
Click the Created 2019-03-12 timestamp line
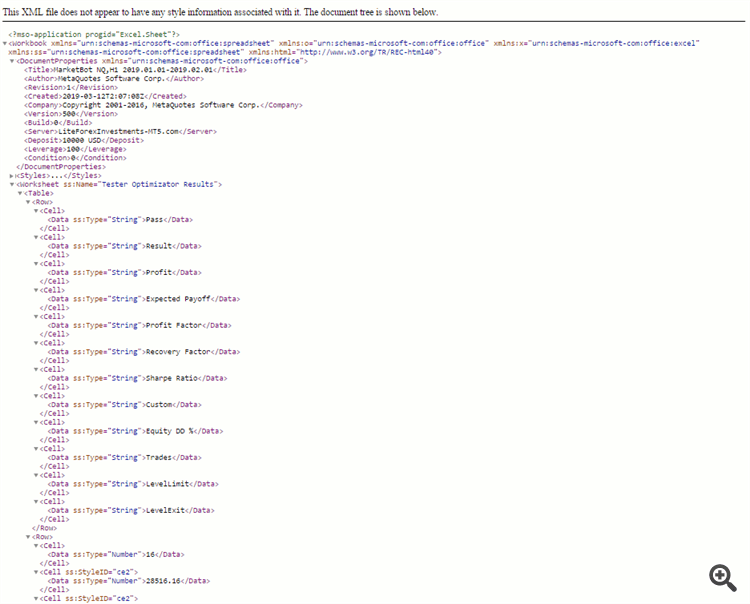tap(105, 96)
